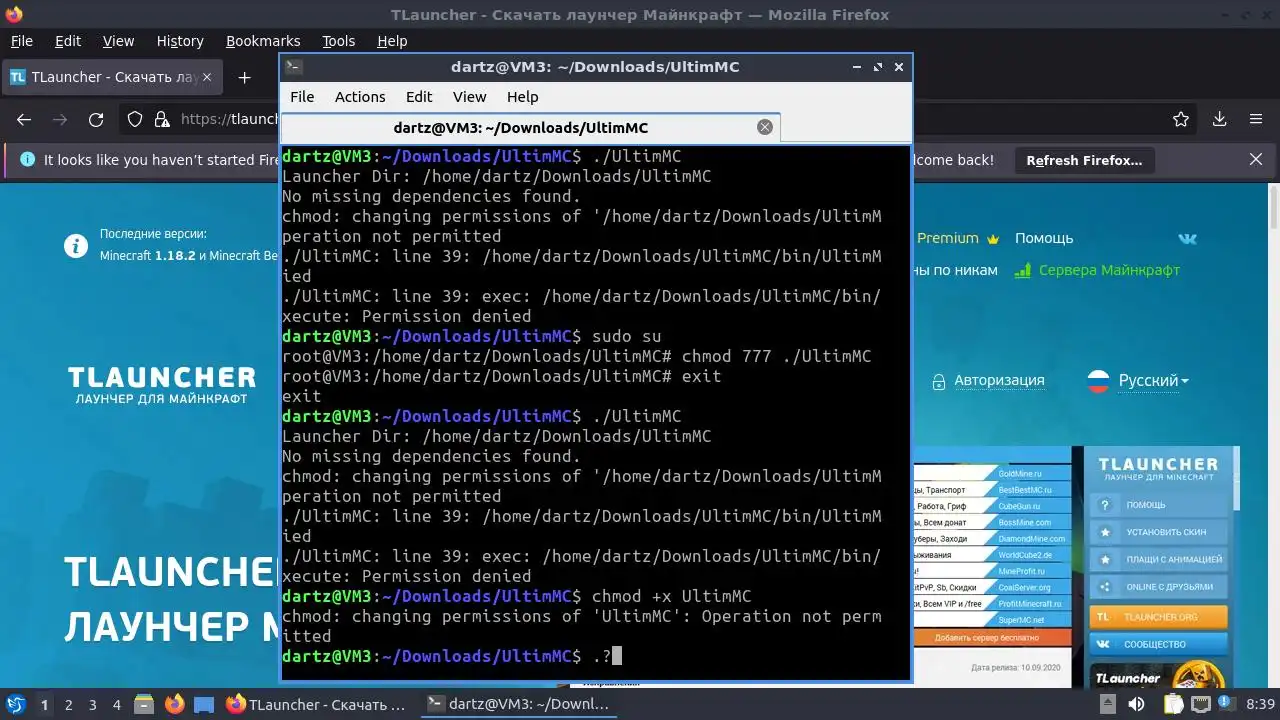Click the notification alert tray icon
This screenshot has height=720, width=1280.
tap(1225, 704)
